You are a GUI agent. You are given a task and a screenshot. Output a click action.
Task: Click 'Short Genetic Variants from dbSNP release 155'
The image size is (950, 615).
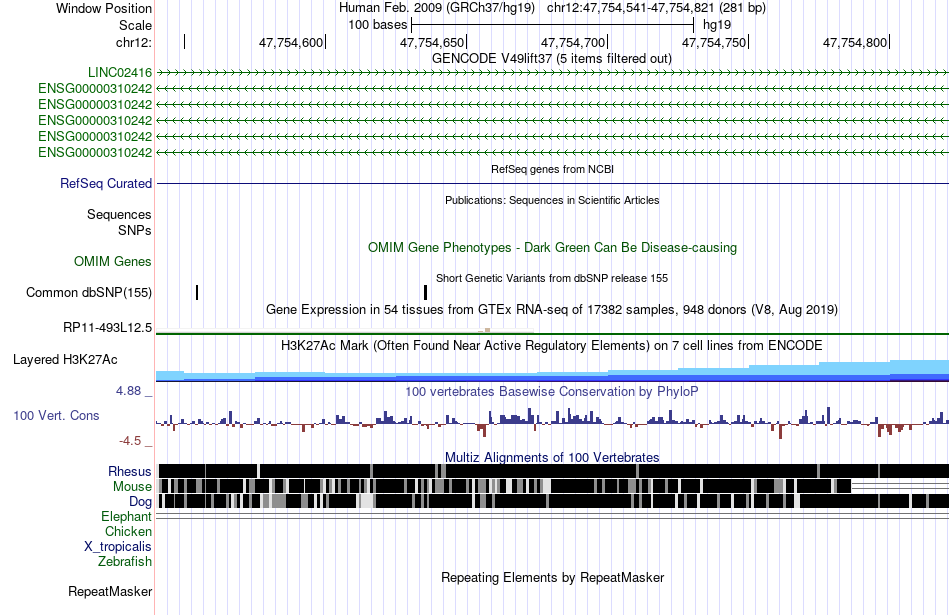[x=551, y=278]
